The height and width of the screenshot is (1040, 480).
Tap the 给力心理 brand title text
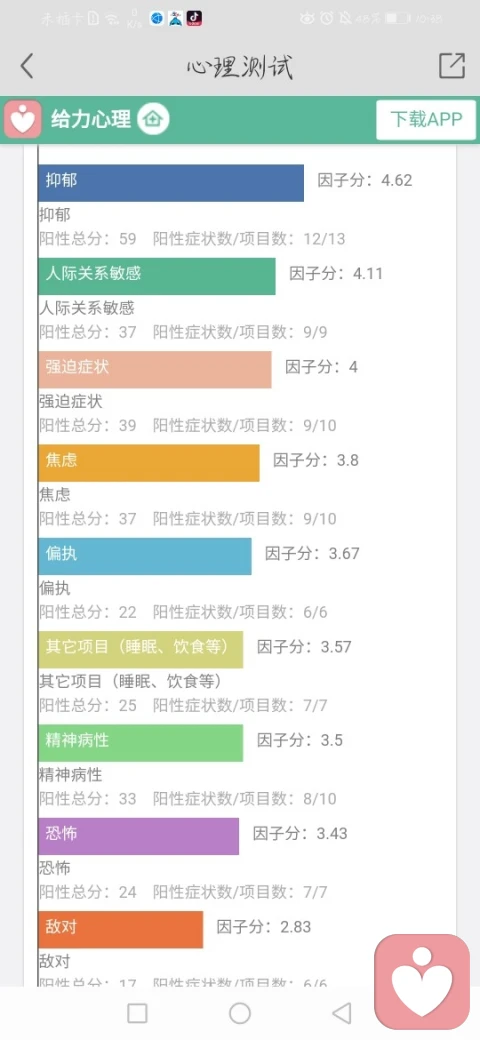pos(91,120)
